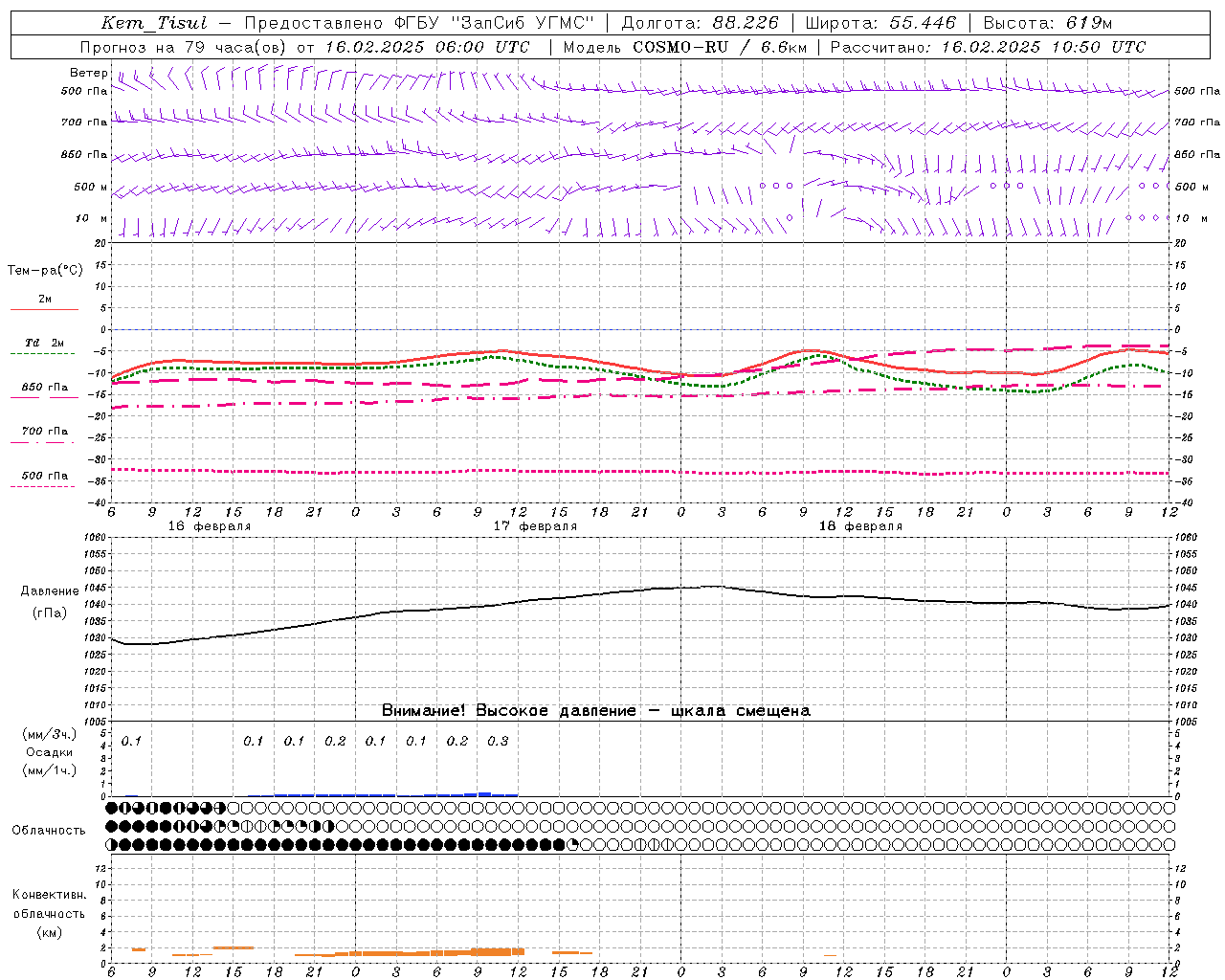Screen dimensions: 1225x980
Task: Click the latitude value 55.446
Action: tap(923, 23)
